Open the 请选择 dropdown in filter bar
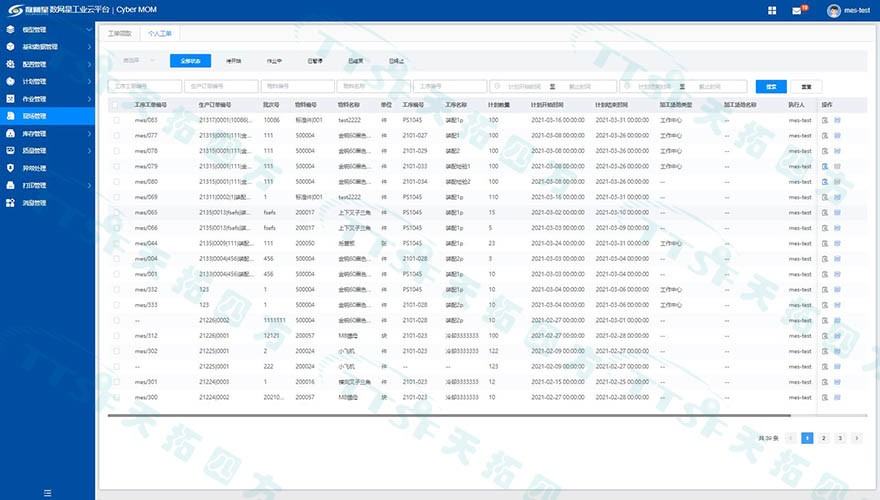 pyautogui.click(x=135, y=61)
